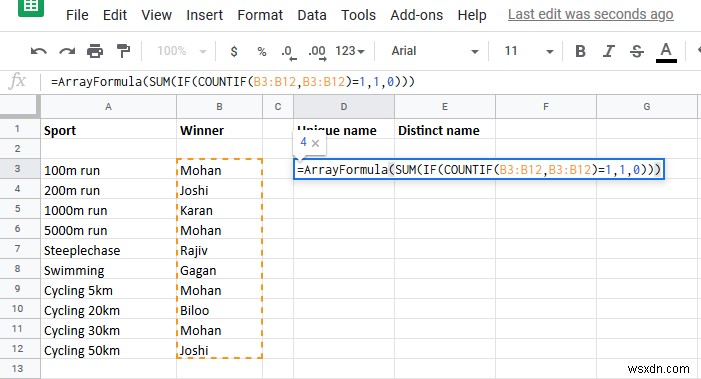Close the formula result preview tooltip
701x379 pixels.
(315, 143)
